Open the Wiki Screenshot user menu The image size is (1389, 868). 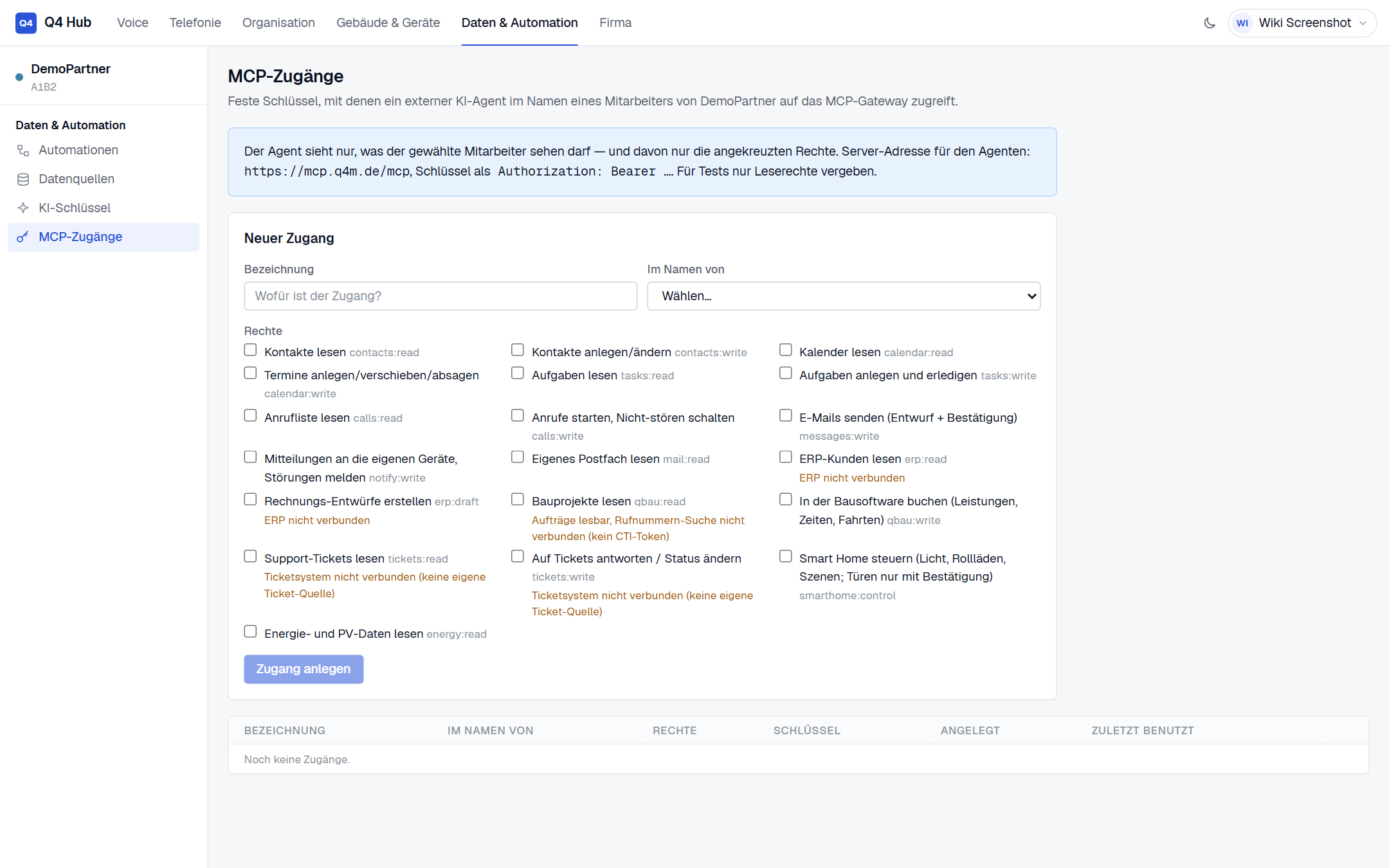pyautogui.click(x=1302, y=23)
